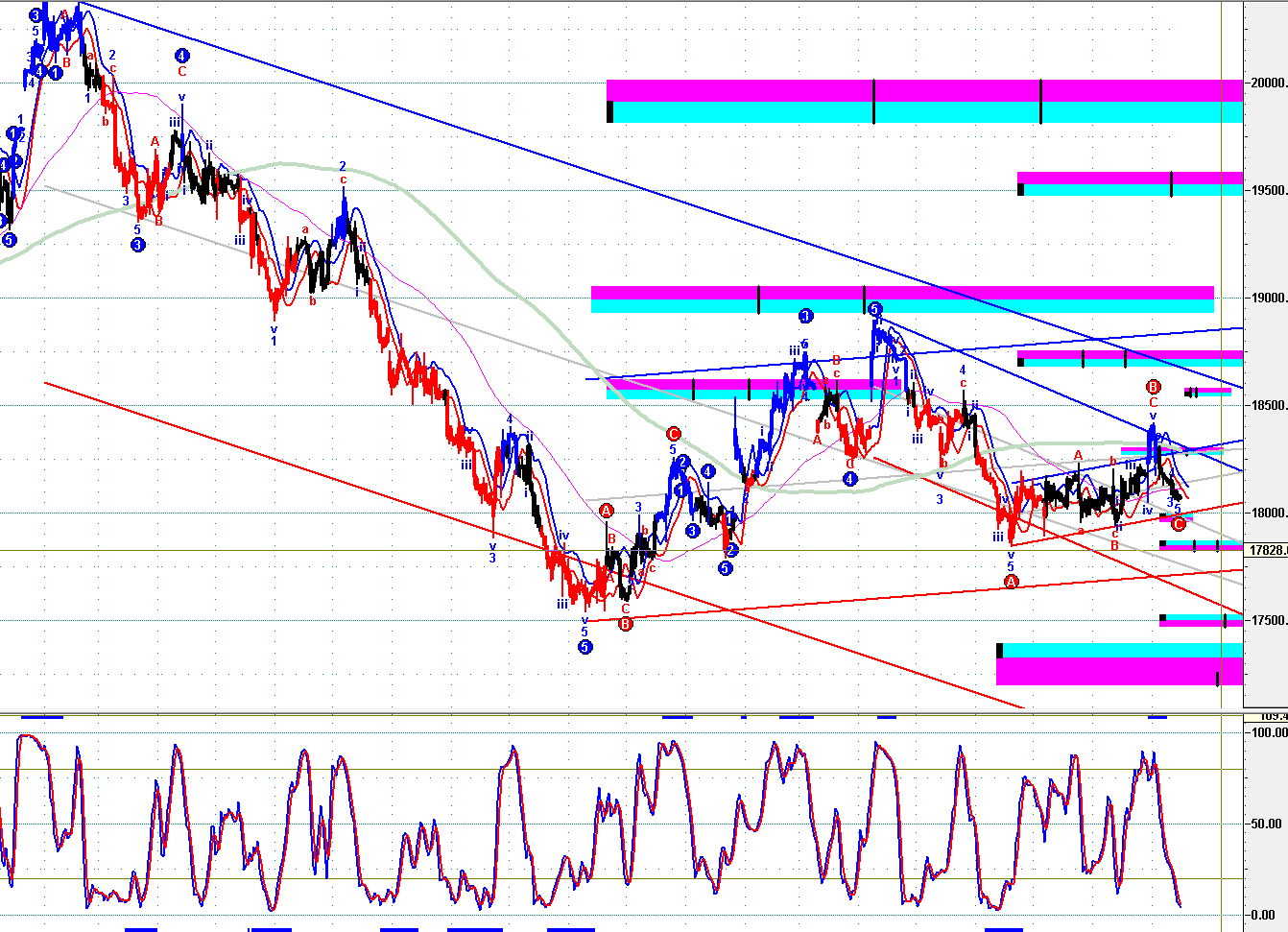
Task: Click the oscillator 100.00 scale label
Action: (x=1269, y=732)
